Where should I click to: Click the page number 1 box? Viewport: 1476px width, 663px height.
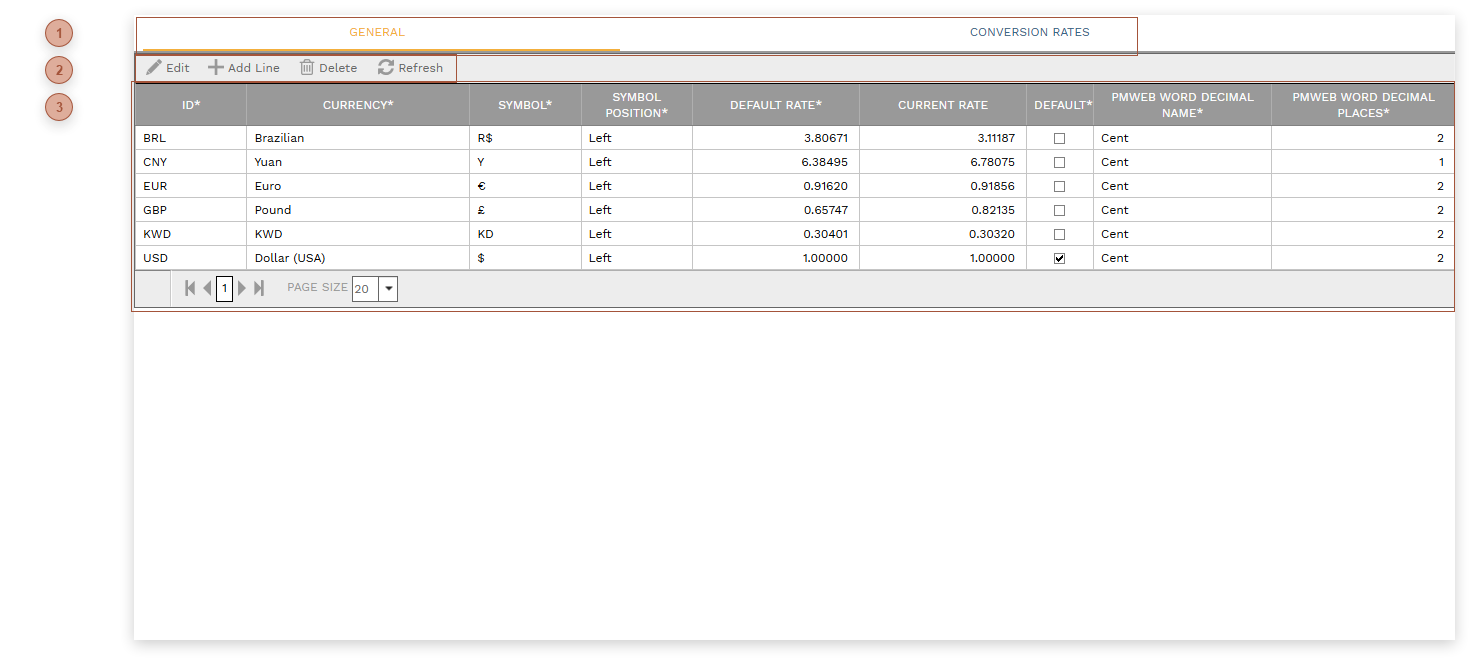(x=225, y=289)
